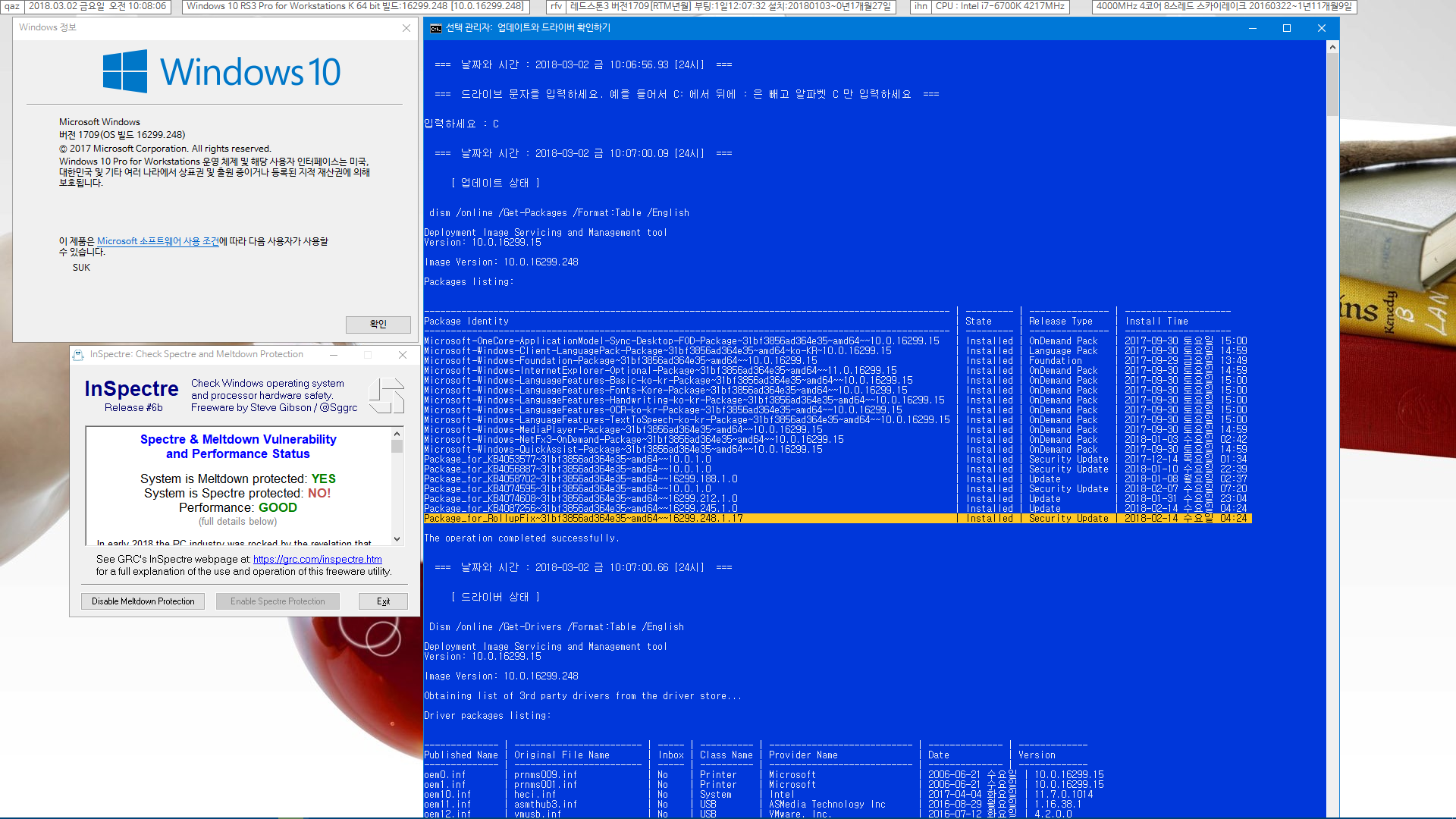Click Enable Spectre Protection button
1456x819 pixels.
point(278,601)
